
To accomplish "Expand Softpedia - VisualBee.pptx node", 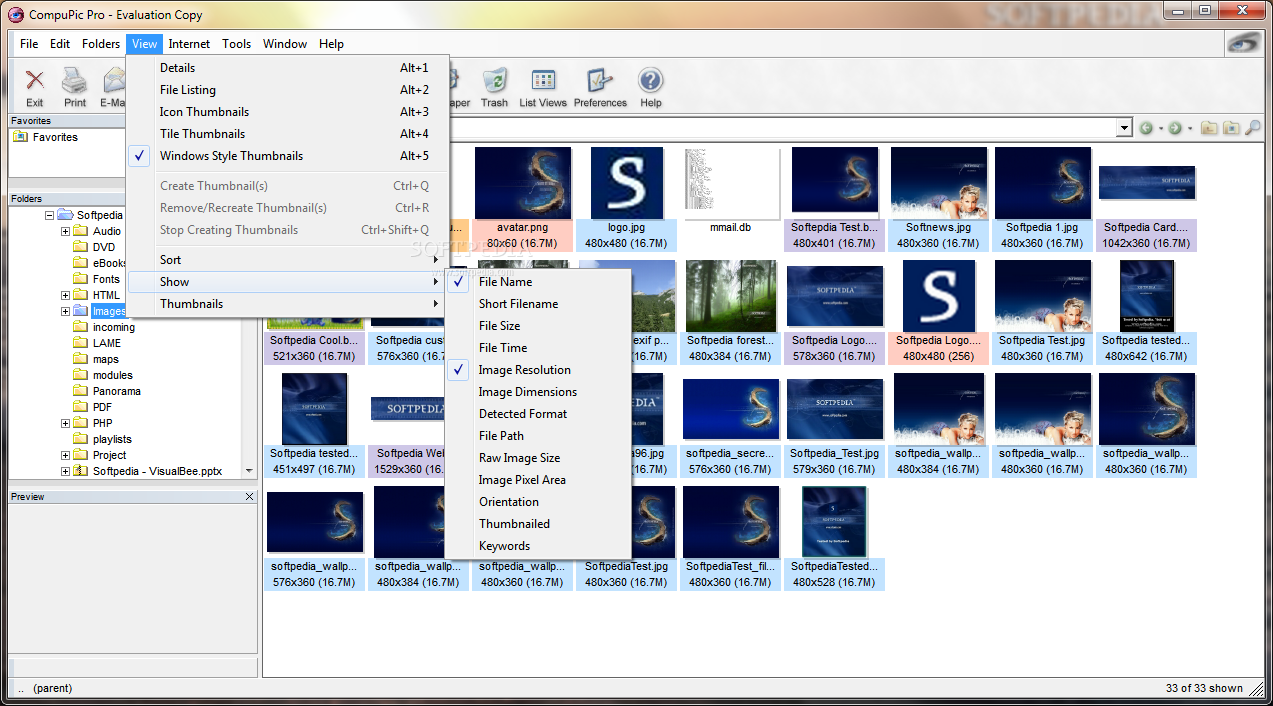I will pos(66,471).
